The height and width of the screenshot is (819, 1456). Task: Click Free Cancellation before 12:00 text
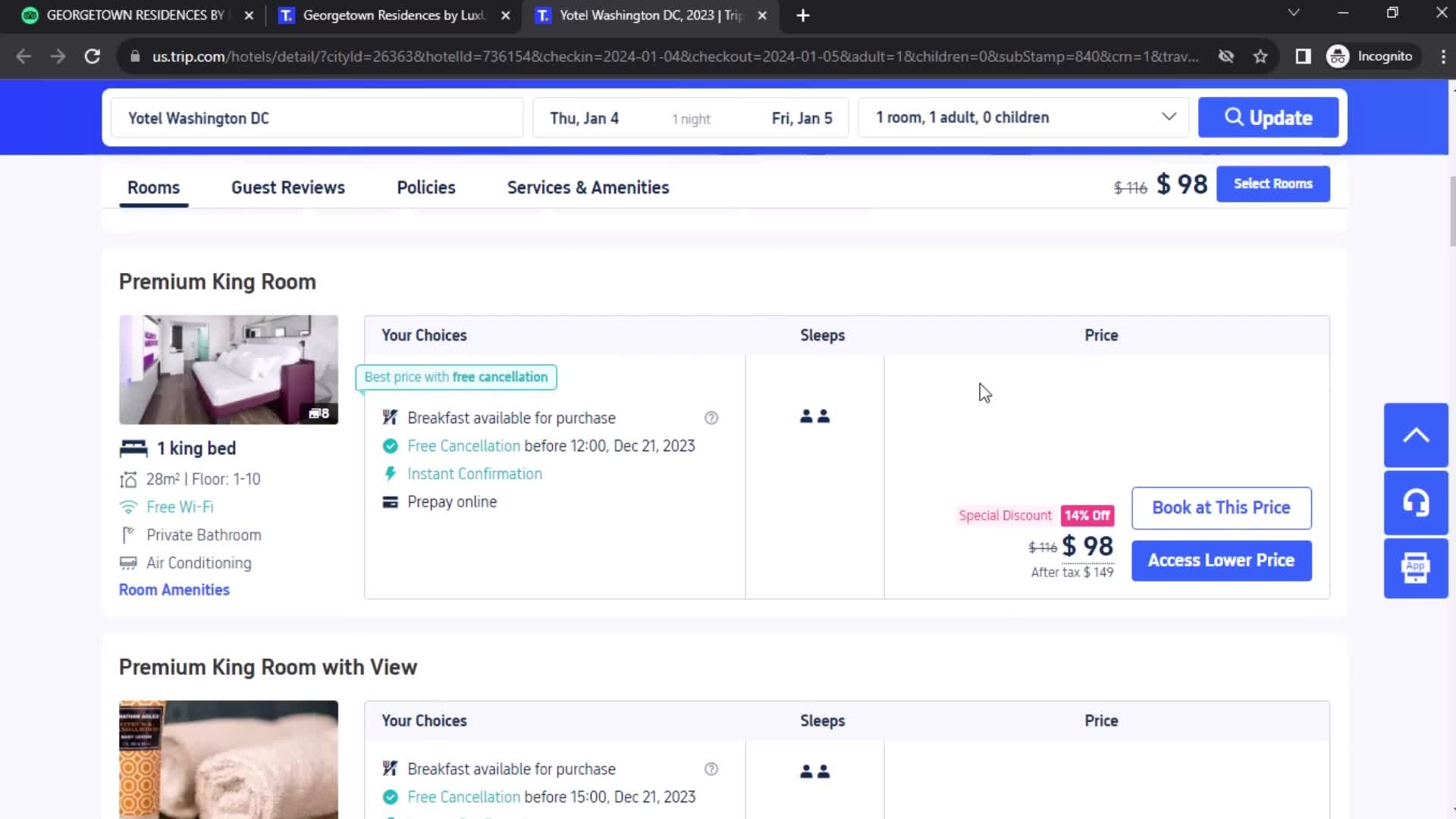(x=551, y=446)
